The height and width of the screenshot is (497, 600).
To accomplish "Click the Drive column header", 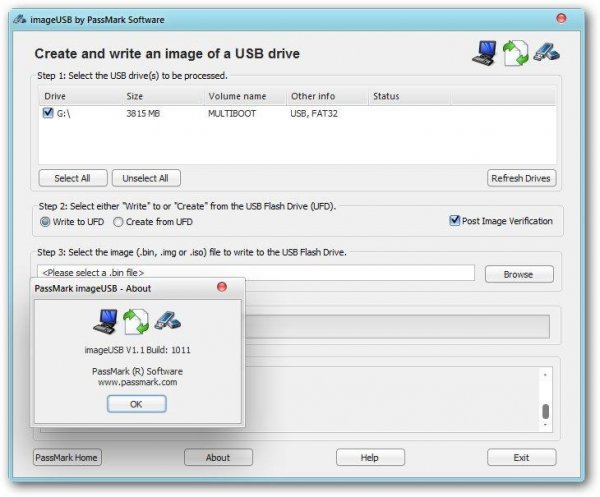I will [80, 96].
